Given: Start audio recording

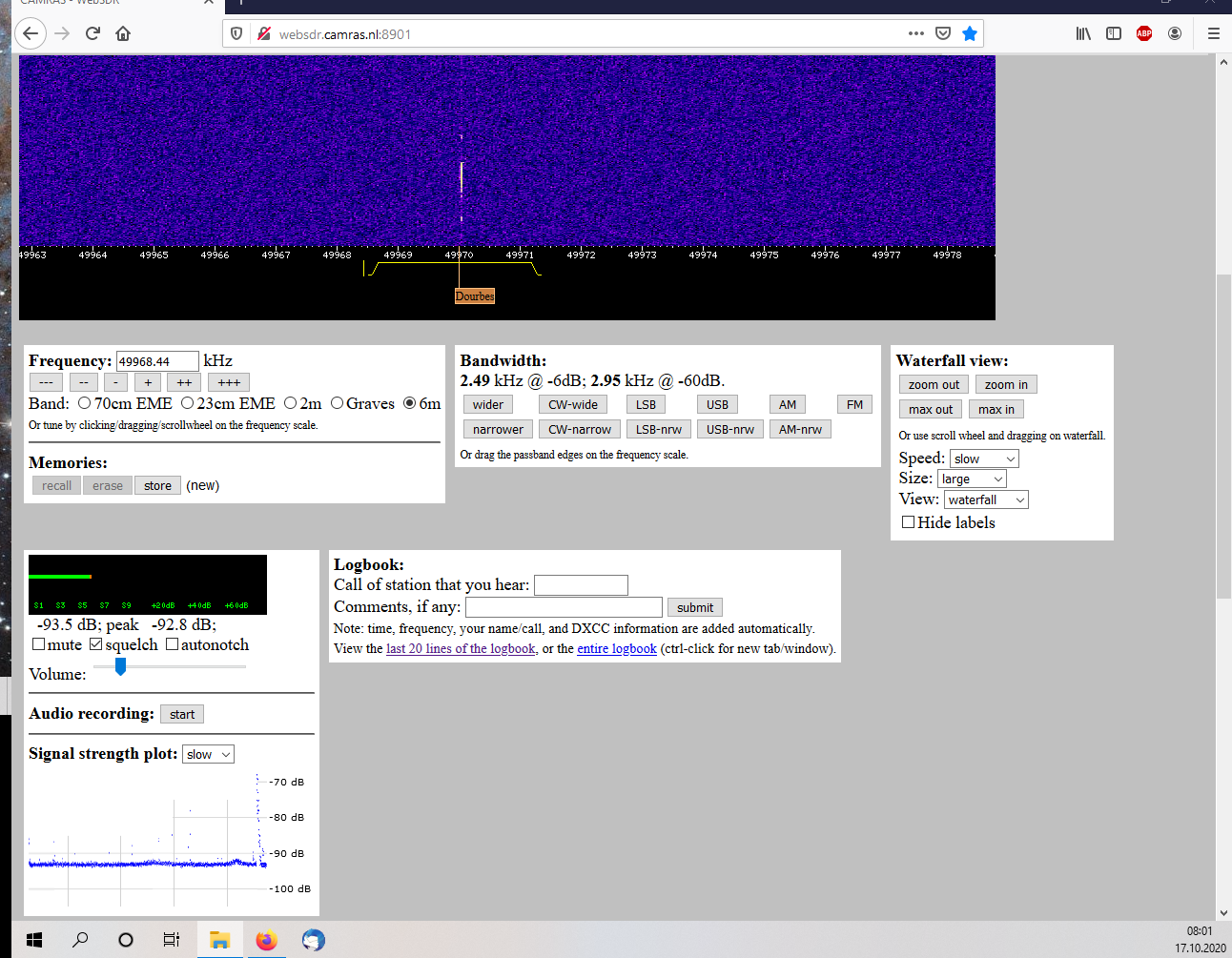Looking at the screenshot, I should (182, 714).
